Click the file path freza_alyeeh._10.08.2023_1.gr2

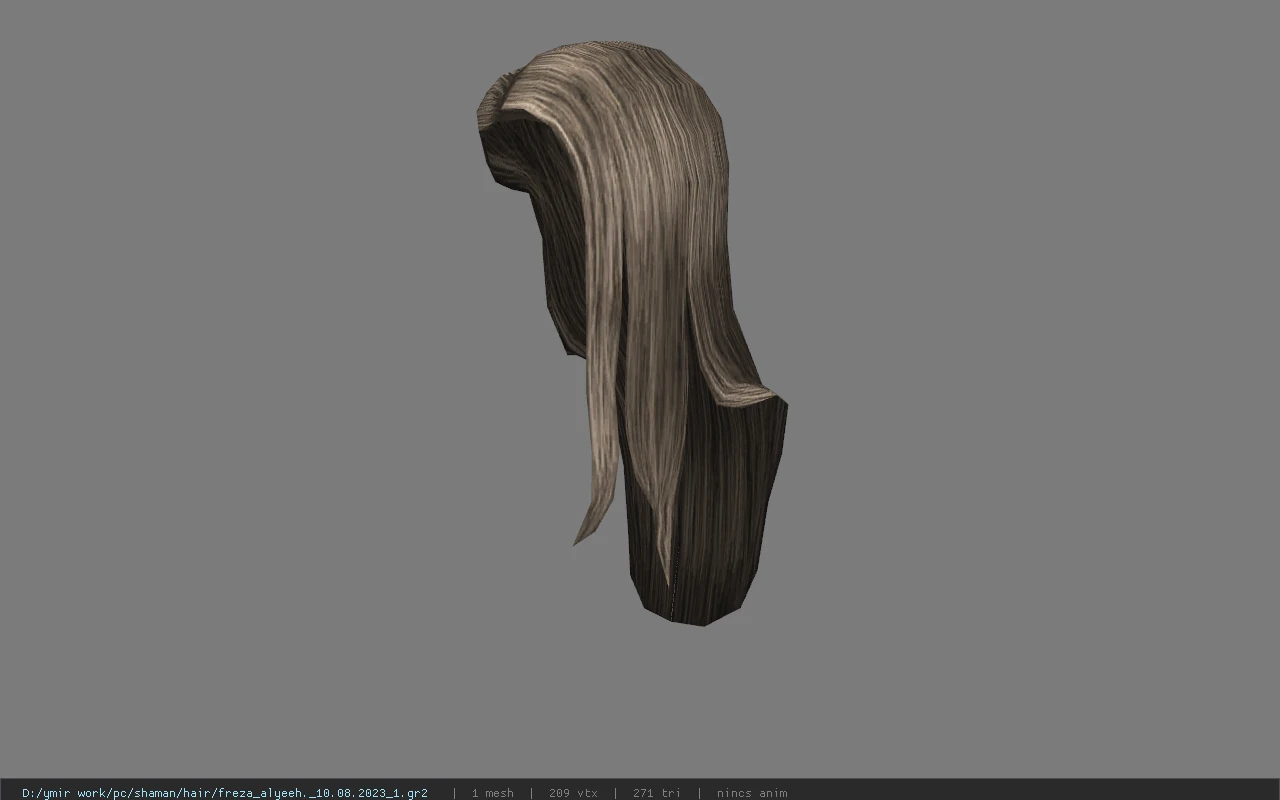(x=225, y=793)
